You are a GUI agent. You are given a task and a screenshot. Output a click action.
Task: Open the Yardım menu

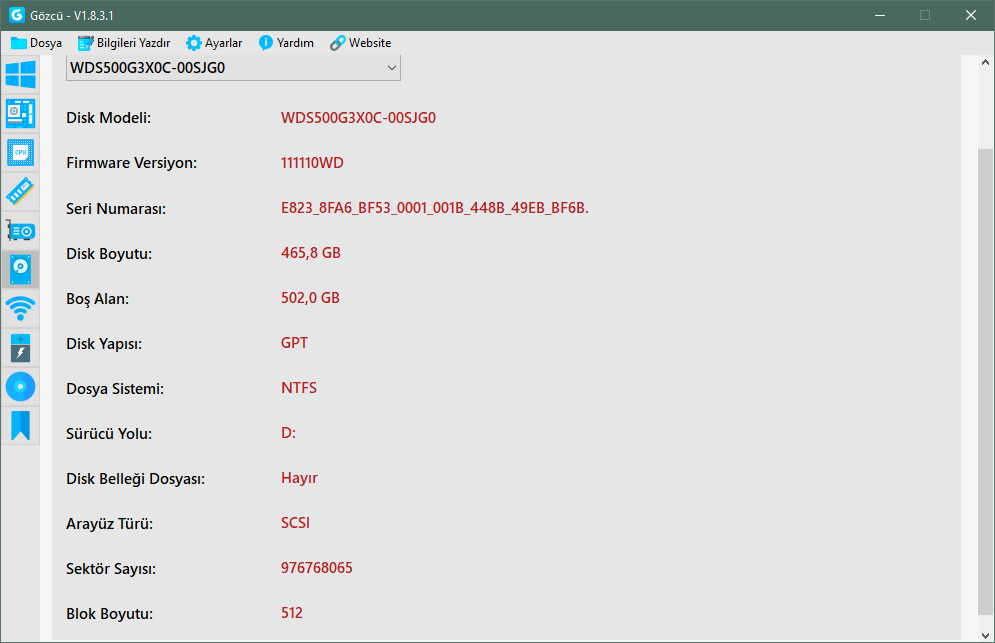coord(287,43)
